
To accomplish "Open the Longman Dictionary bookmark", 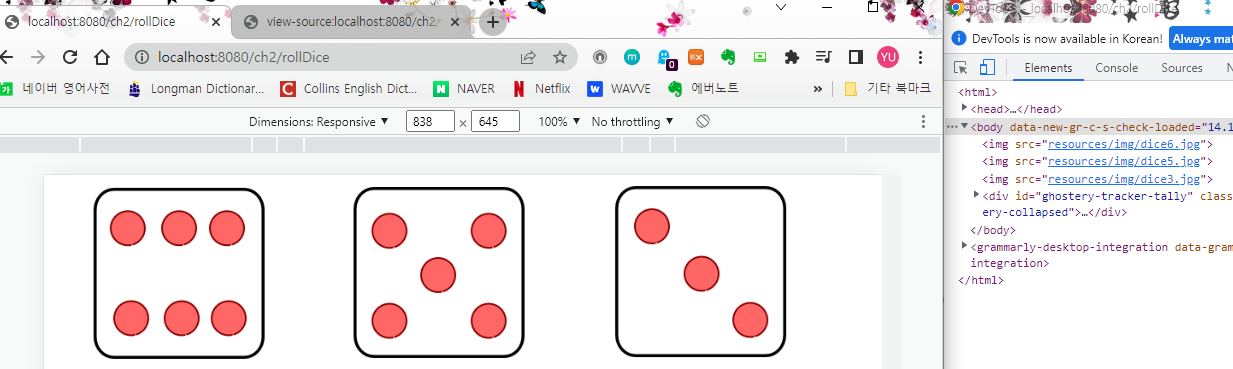I will [x=196, y=88].
